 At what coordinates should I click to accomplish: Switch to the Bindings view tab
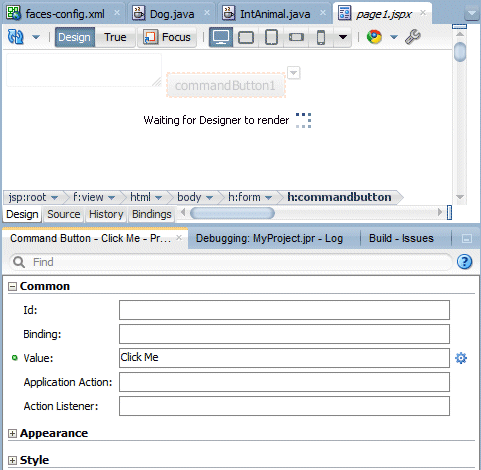pos(152,214)
